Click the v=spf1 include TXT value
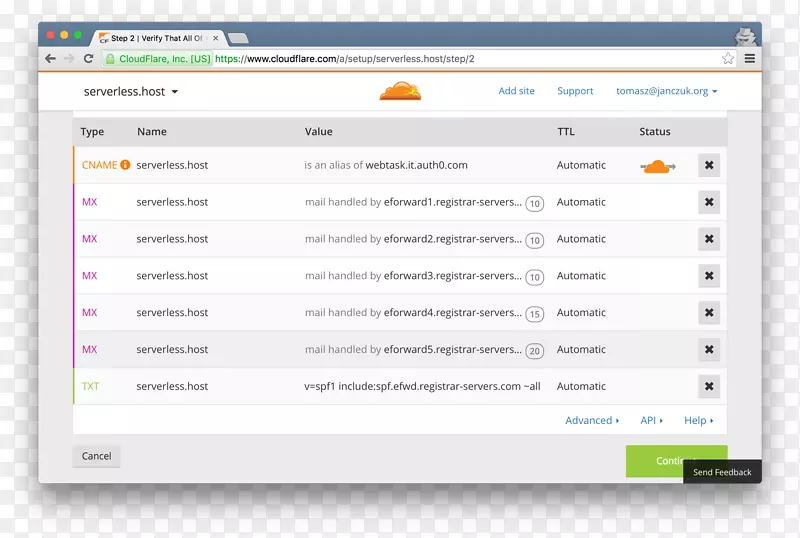The width and height of the screenshot is (800, 538). pos(422,386)
